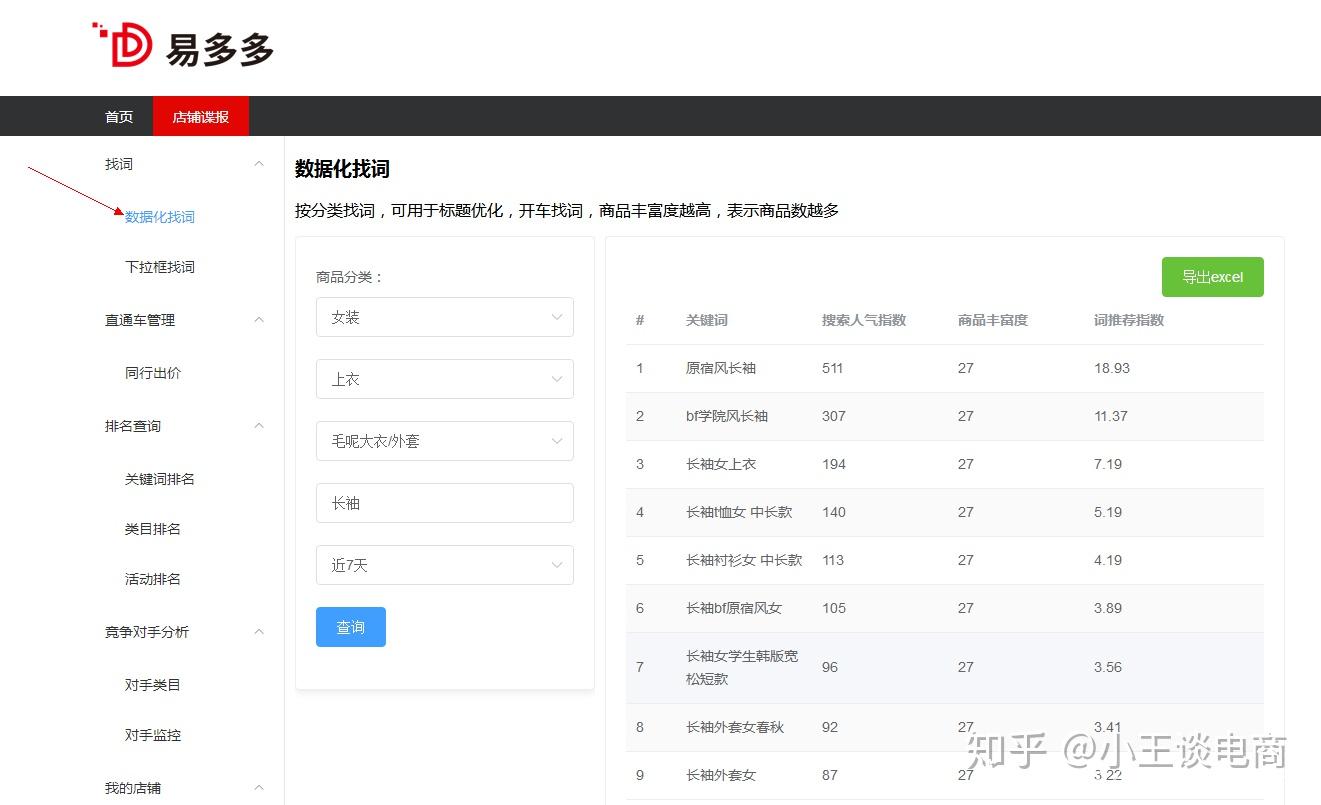Select the keyword 长袖bf原宿风女
The width and height of the screenshot is (1321, 805).
[734, 608]
